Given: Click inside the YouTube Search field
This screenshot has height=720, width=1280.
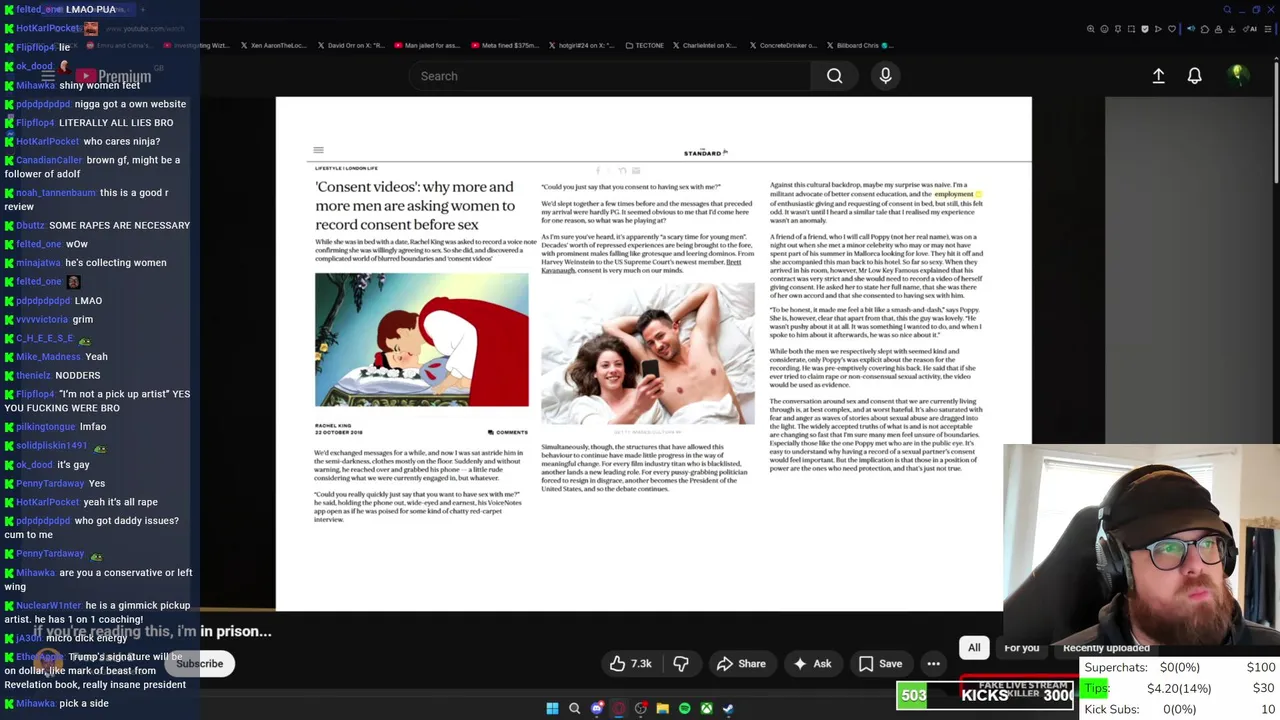Looking at the screenshot, I should (610, 76).
